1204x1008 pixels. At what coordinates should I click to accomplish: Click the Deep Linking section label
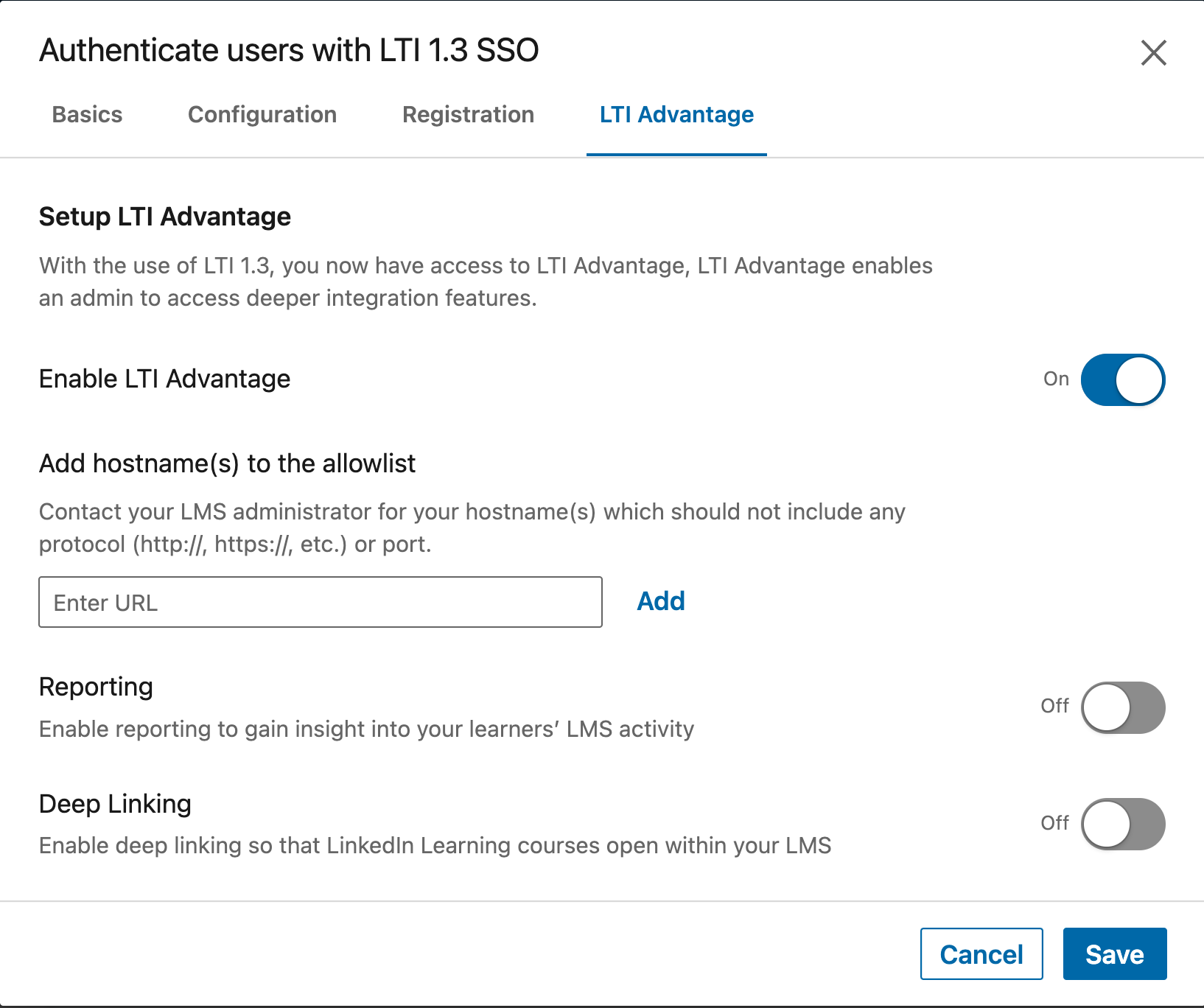(x=114, y=803)
